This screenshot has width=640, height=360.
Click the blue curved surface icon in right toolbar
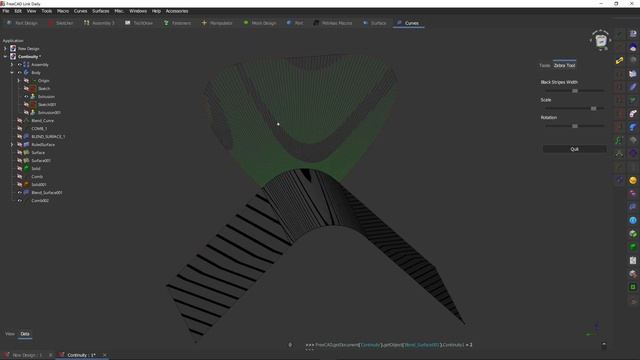(633, 127)
